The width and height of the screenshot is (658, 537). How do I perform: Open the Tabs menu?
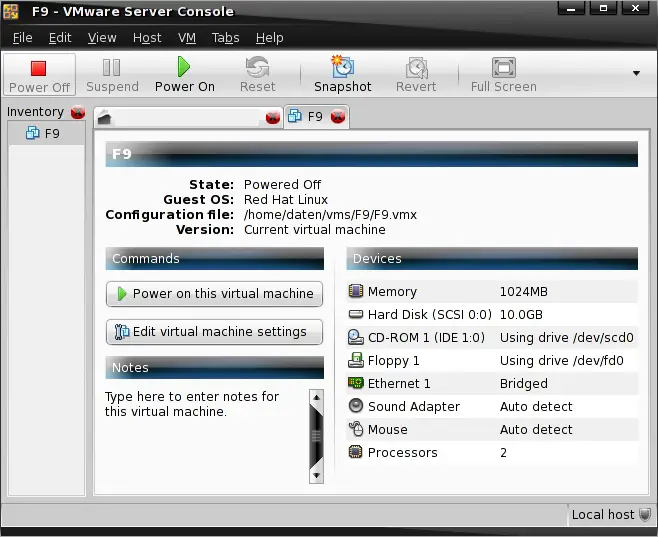tap(225, 38)
